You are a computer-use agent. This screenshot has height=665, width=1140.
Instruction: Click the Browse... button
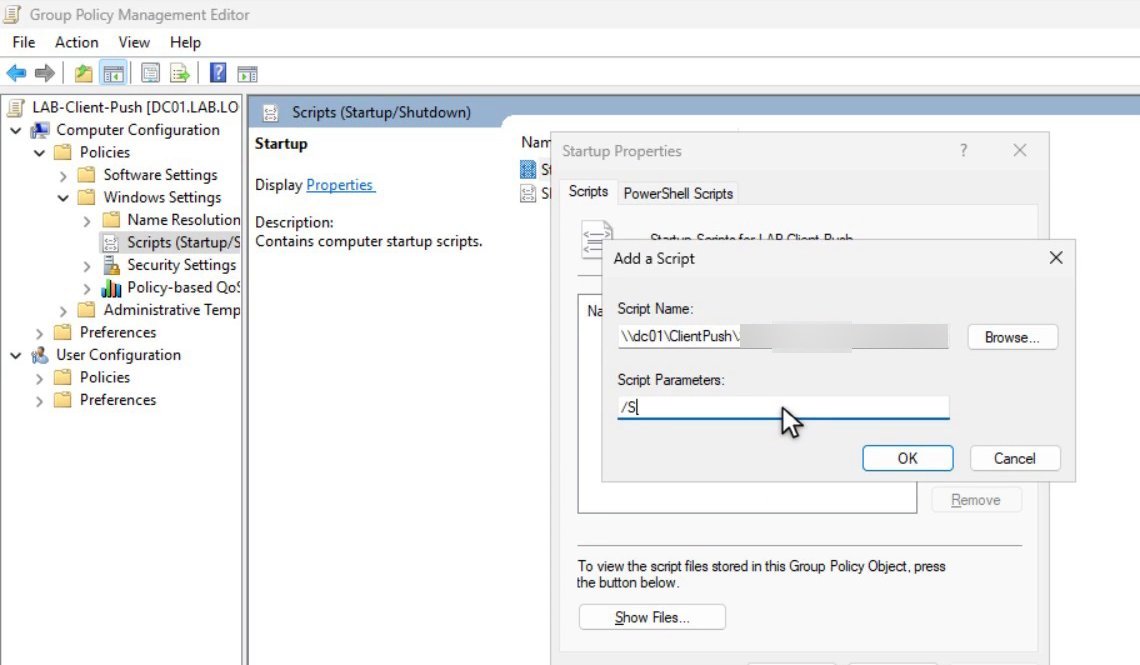1012,337
